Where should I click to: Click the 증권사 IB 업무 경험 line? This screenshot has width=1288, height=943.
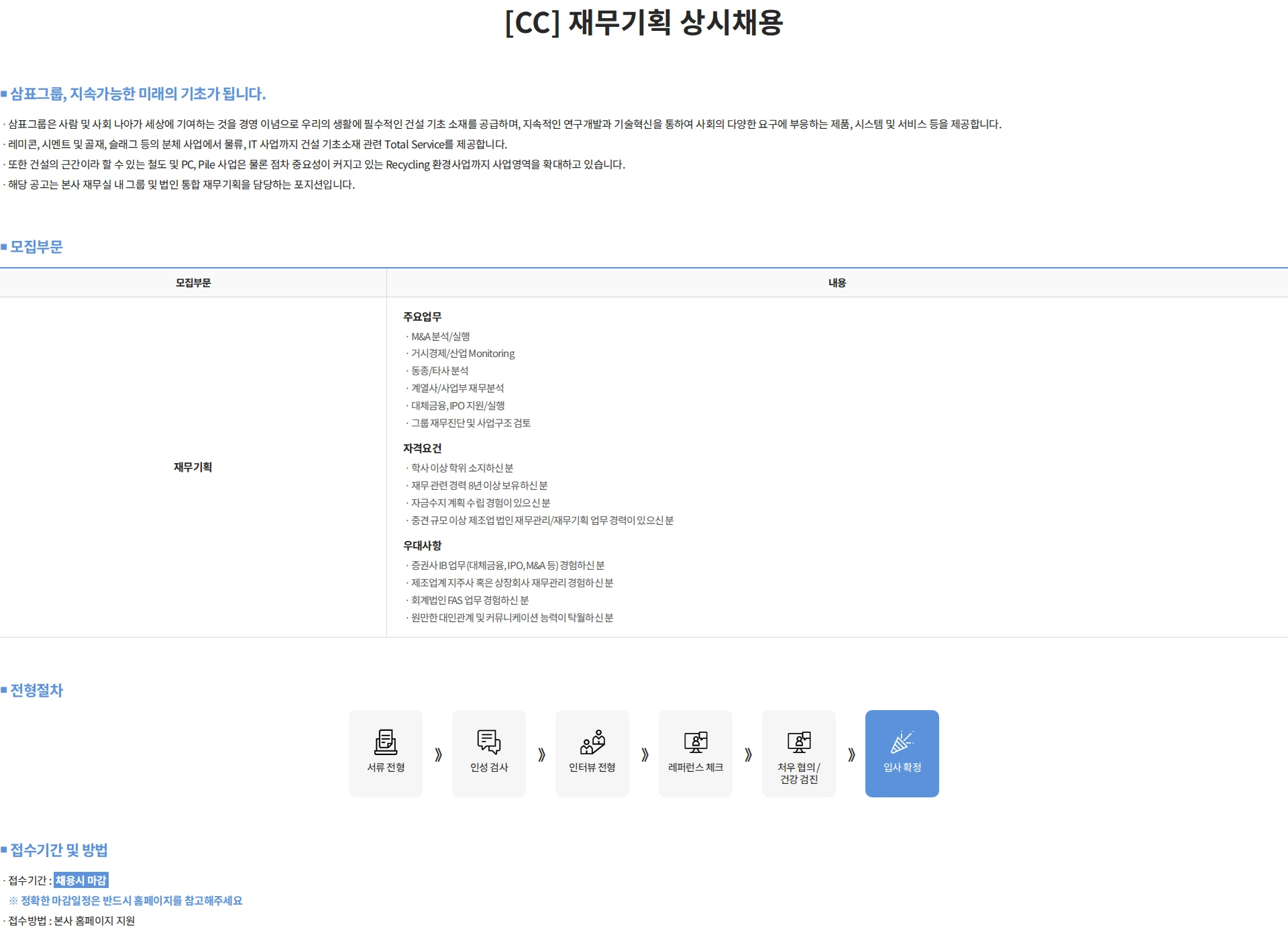[505, 565]
